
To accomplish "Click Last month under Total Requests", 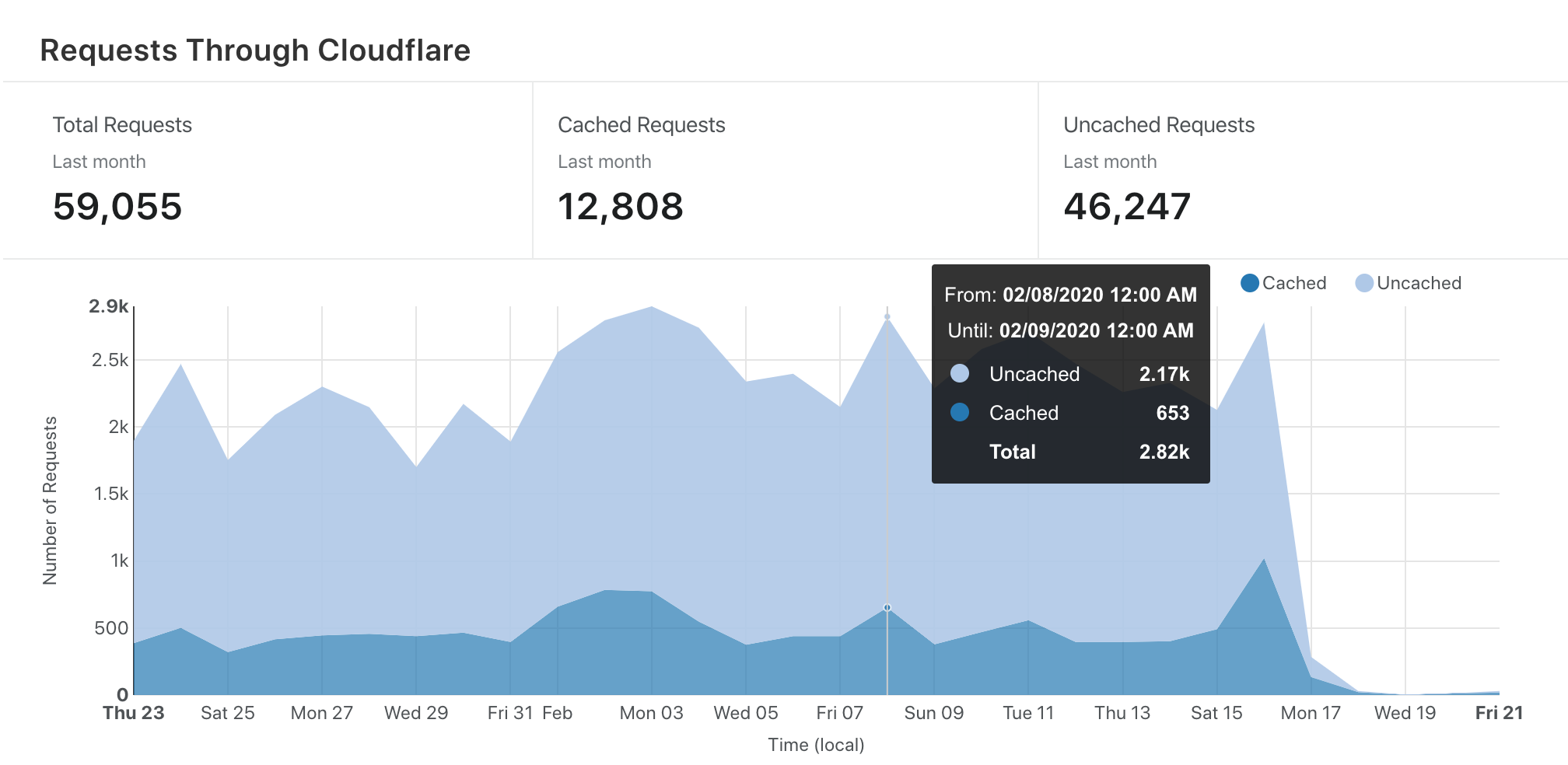I will coord(99,162).
